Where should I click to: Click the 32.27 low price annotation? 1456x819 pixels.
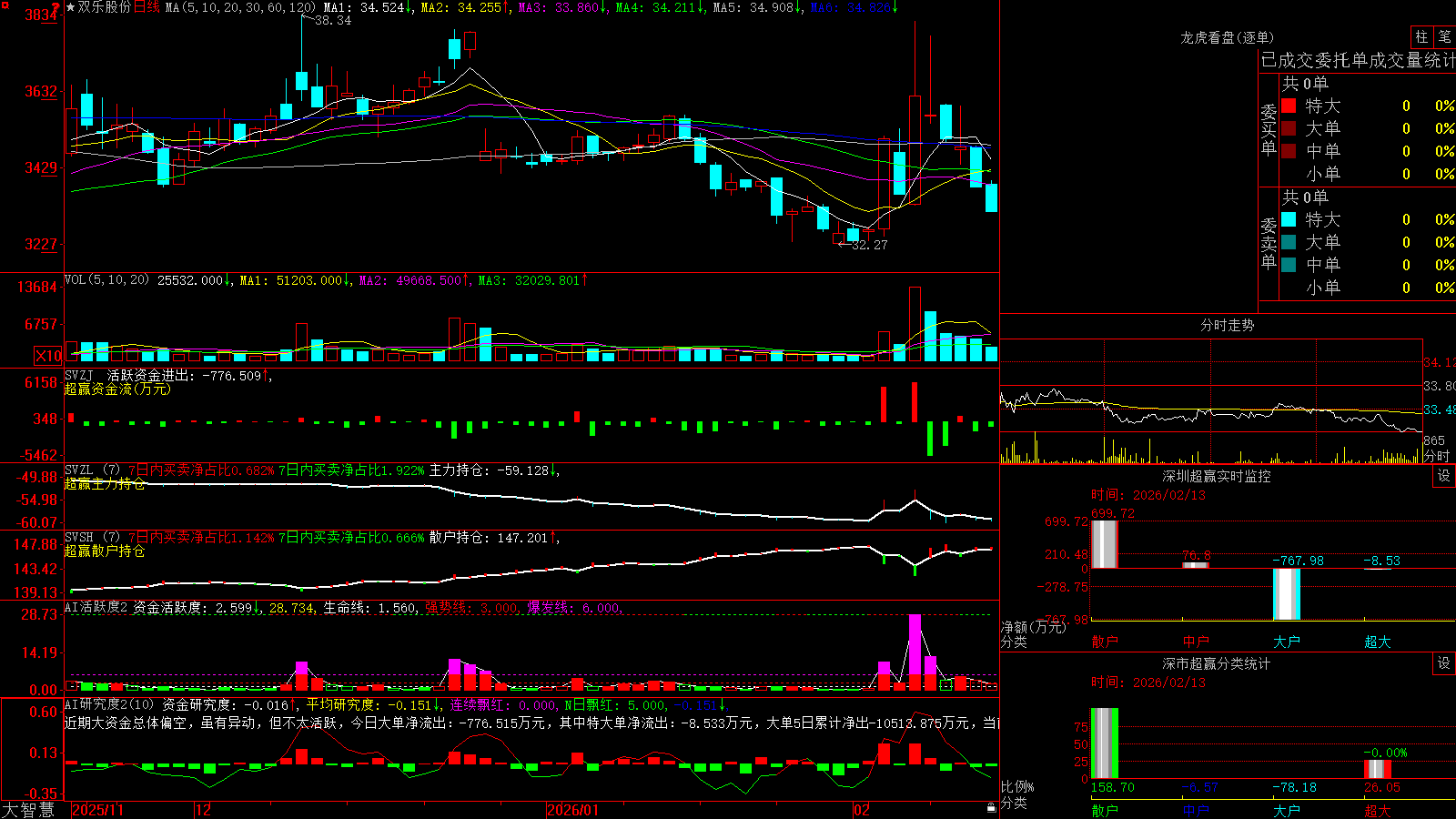[869, 245]
